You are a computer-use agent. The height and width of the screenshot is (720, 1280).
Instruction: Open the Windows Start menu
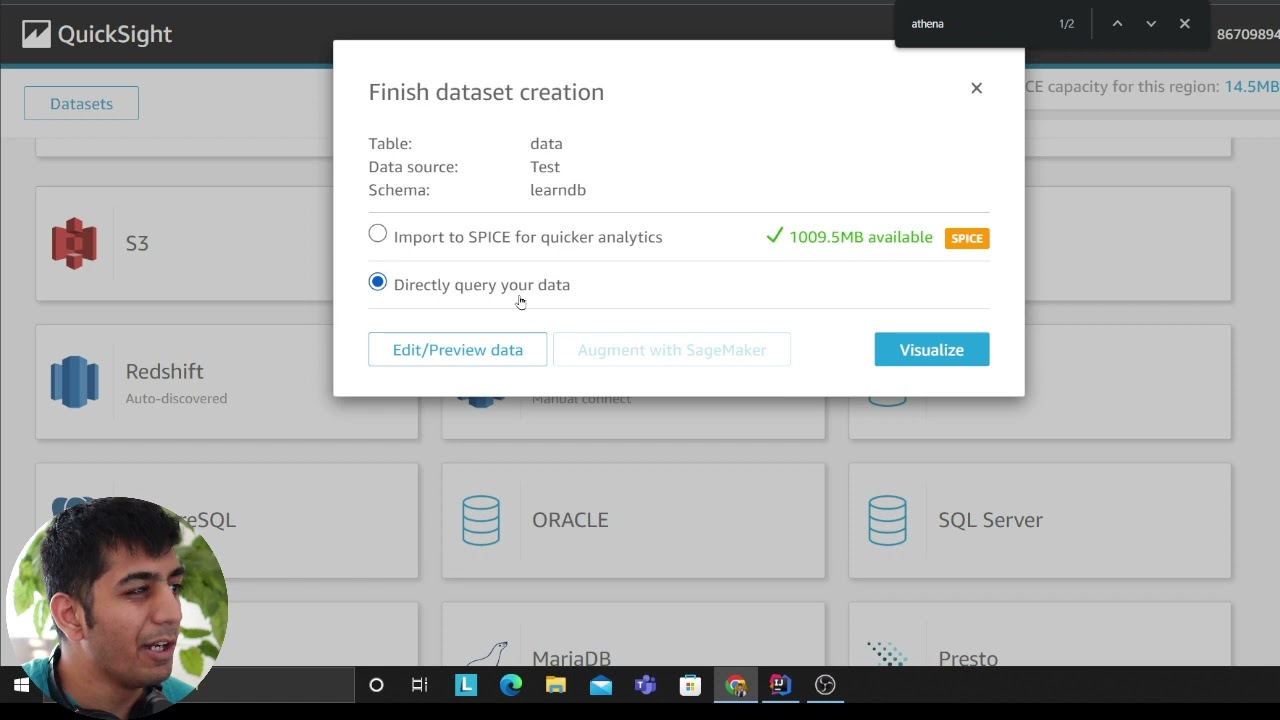(21, 685)
